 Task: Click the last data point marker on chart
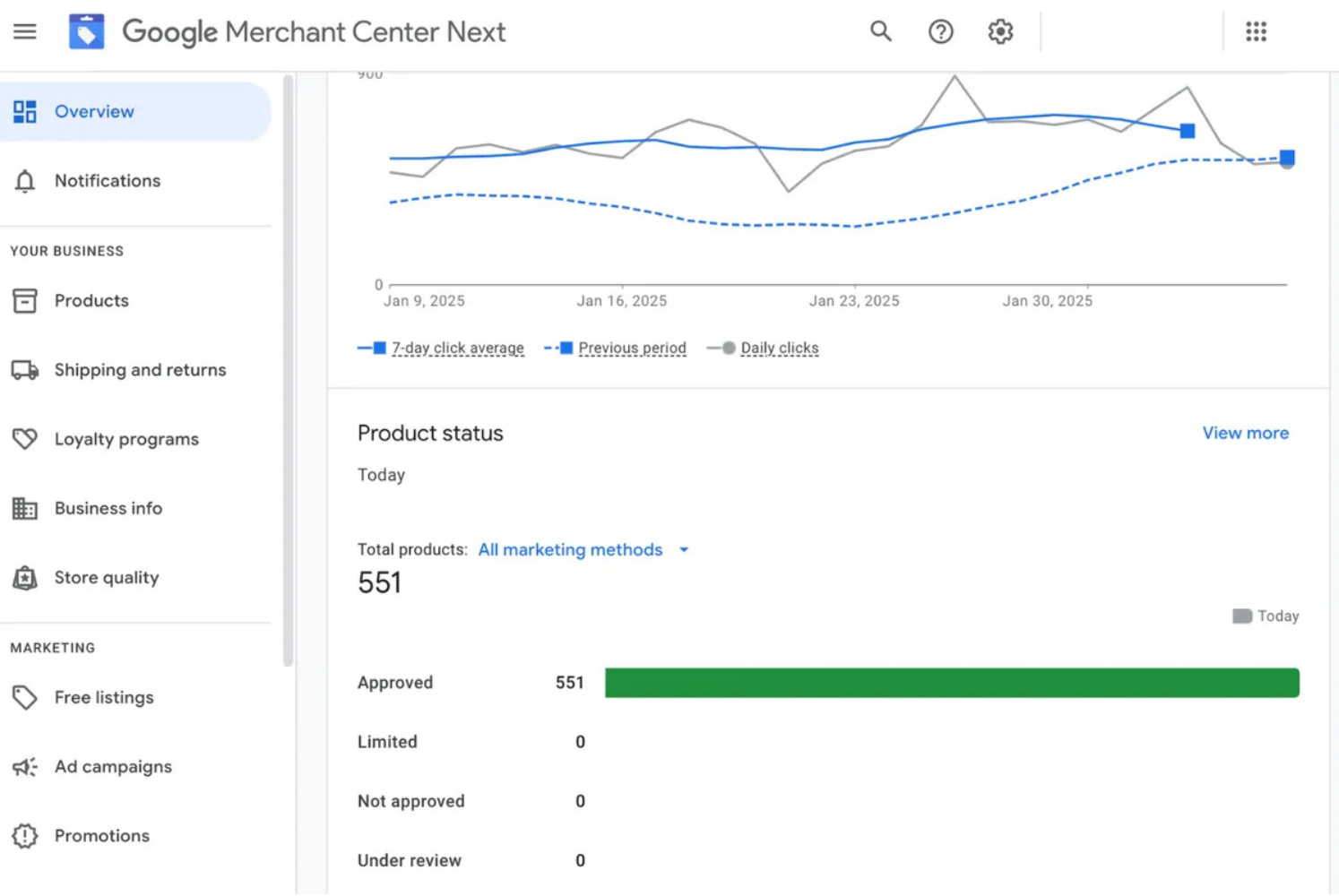tap(1287, 159)
